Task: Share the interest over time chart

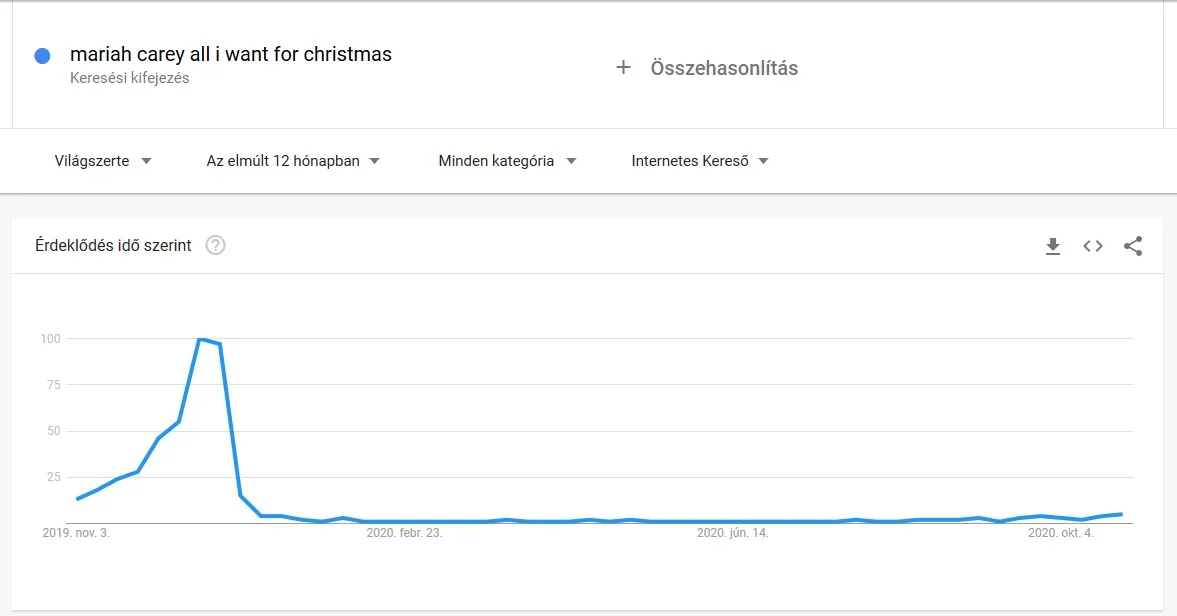Action: [1133, 246]
